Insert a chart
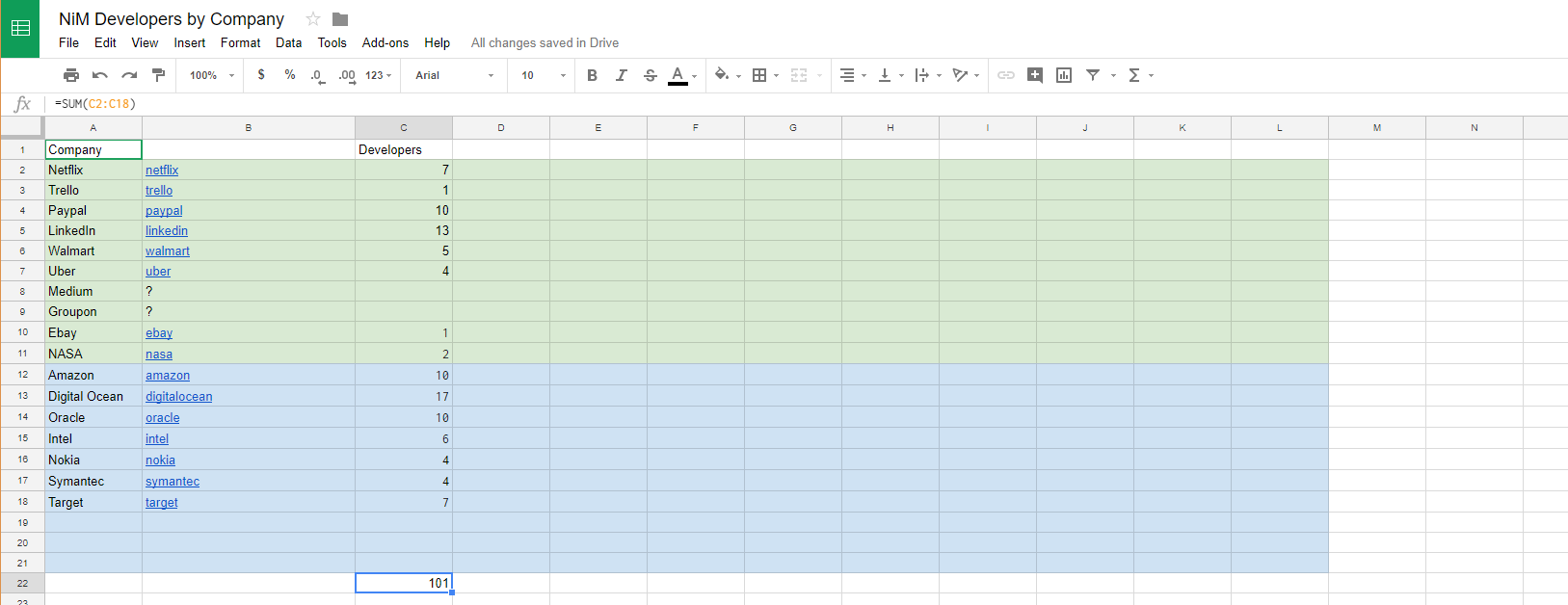1568x605 pixels. pyautogui.click(x=1064, y=75)
